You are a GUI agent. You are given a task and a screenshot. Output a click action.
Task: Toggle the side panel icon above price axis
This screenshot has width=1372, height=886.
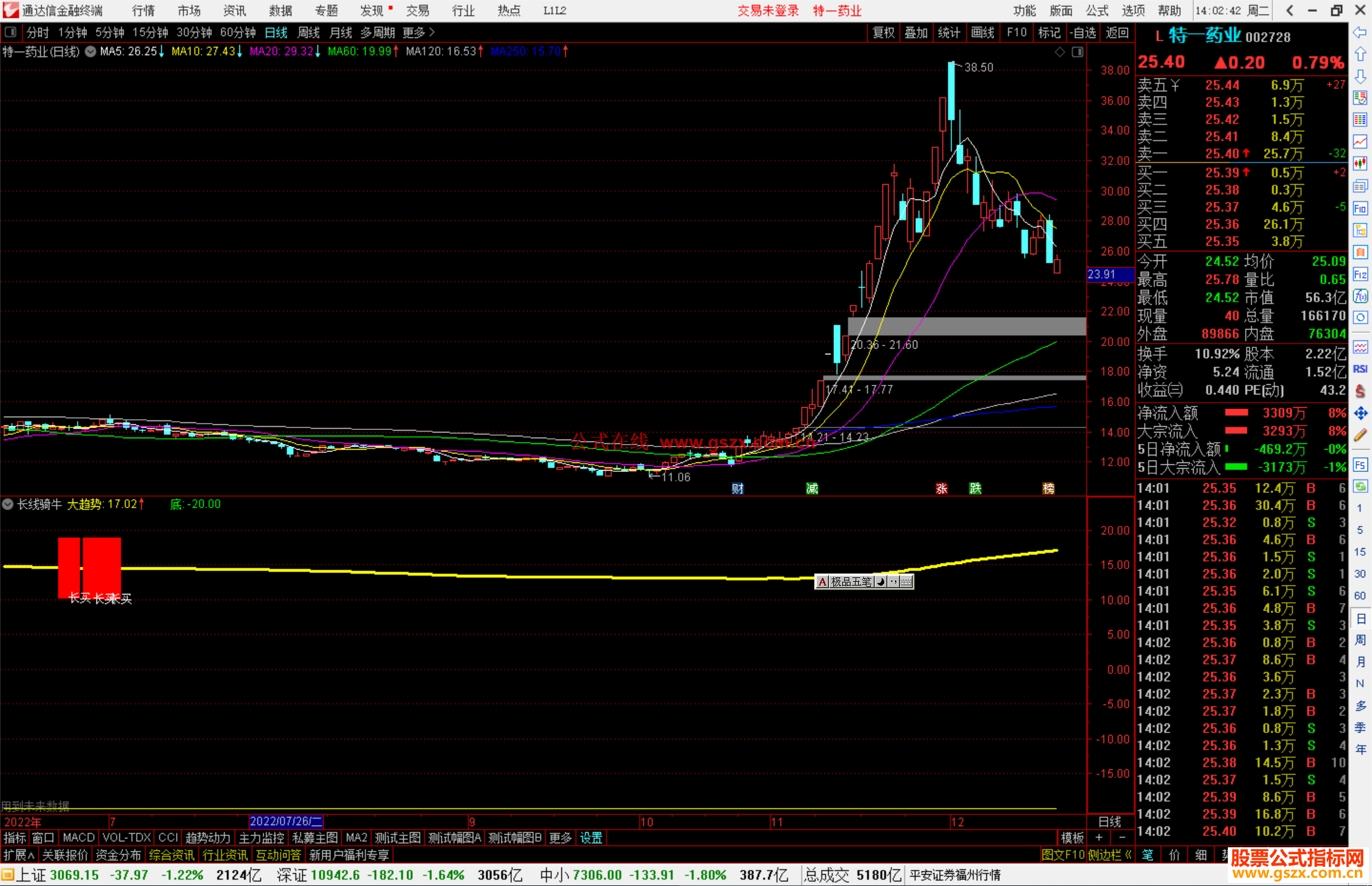1077,52
